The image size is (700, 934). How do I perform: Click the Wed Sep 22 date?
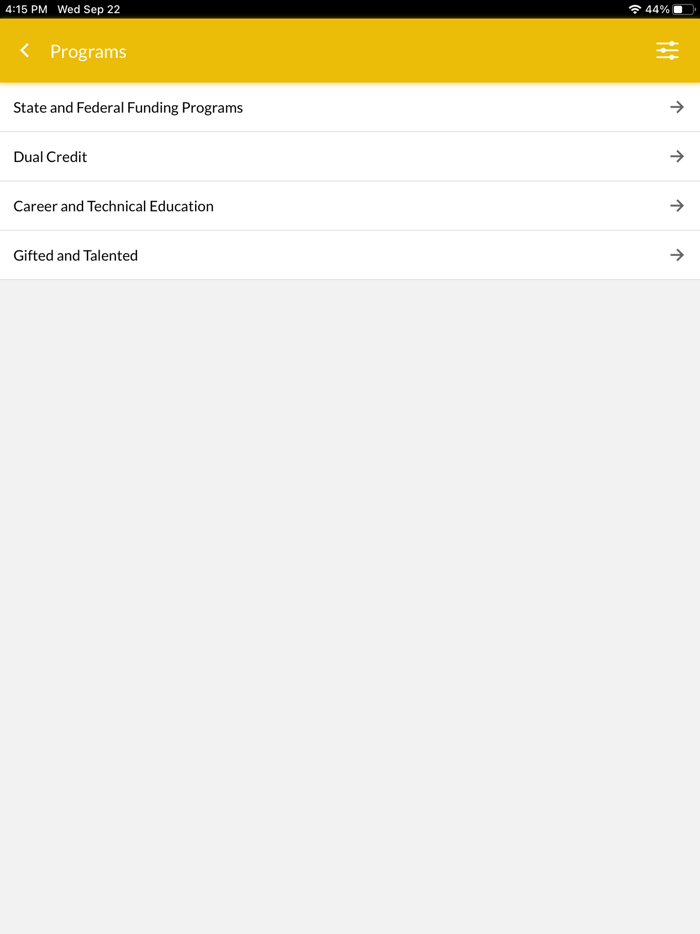click(89, 9)
